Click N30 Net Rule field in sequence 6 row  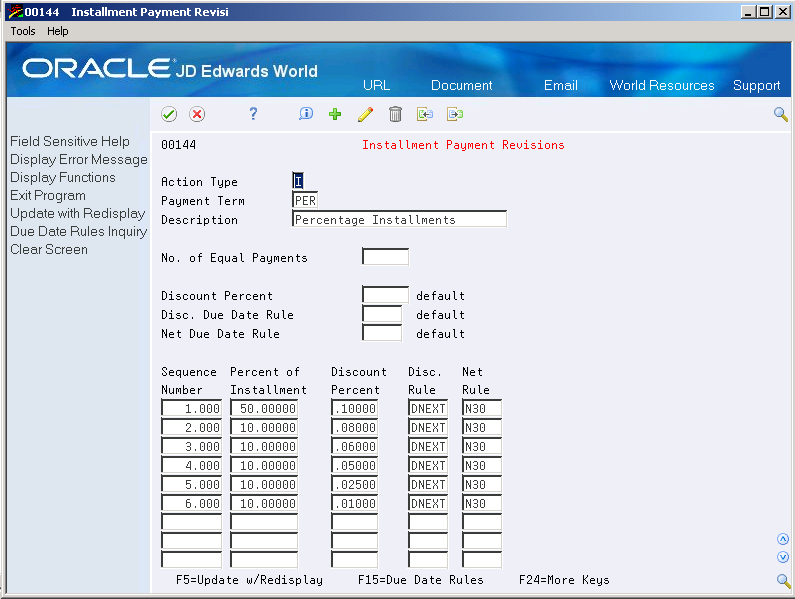[x=482, y=504]
